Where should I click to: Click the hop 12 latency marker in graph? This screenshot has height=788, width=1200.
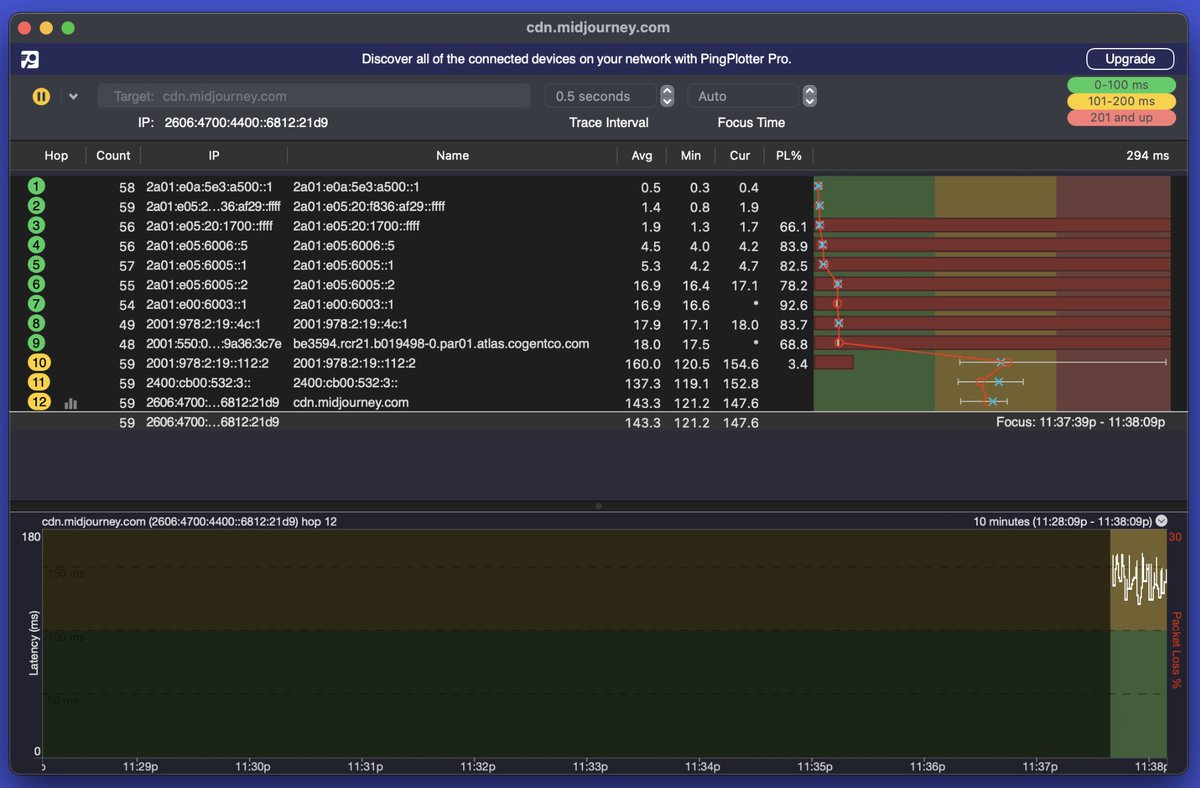click(991, 402)
